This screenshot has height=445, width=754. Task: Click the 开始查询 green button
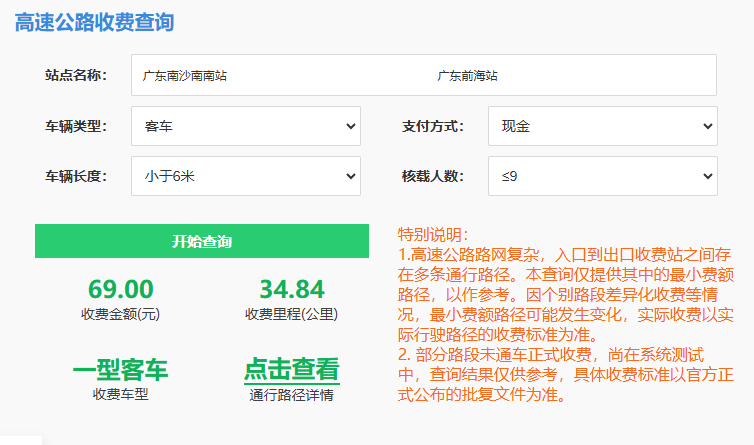tap(202, 241)
